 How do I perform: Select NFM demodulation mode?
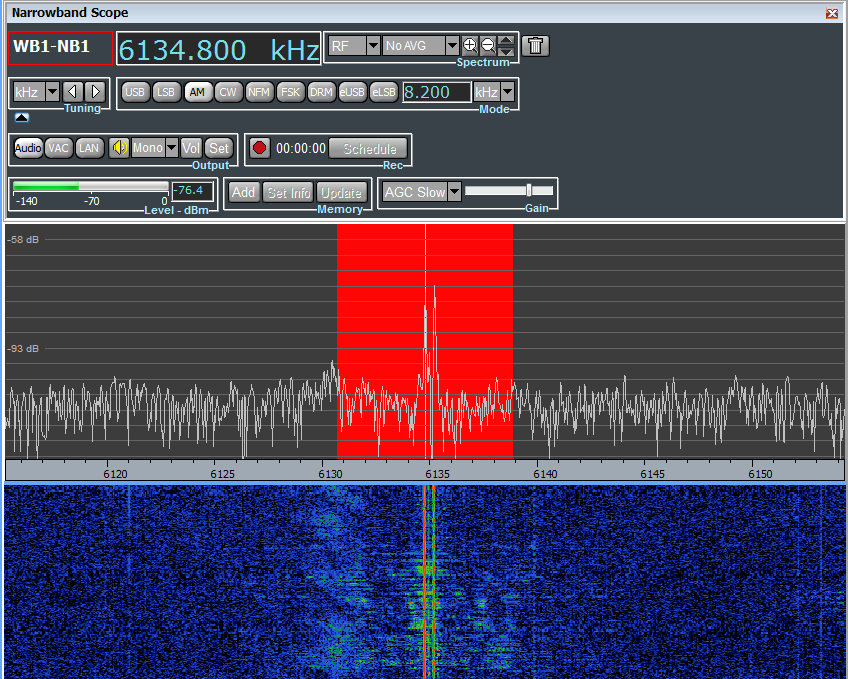[259, 92]
